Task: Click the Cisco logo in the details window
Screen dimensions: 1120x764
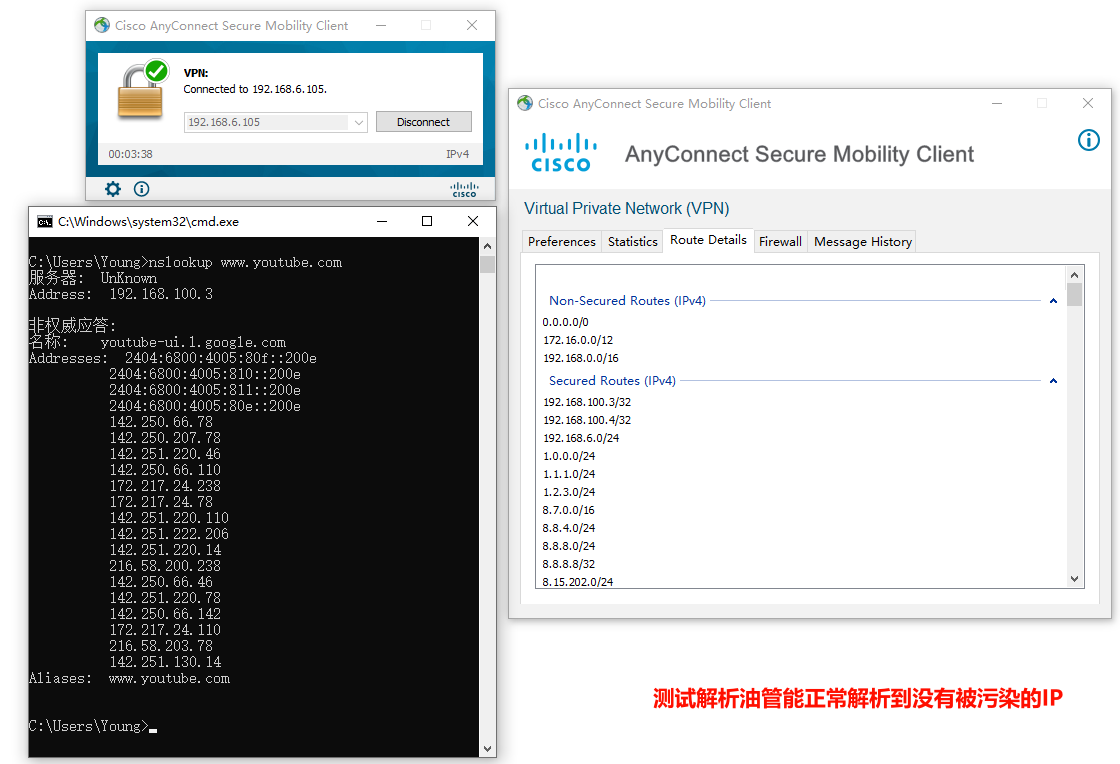Action: click(561, 153)
